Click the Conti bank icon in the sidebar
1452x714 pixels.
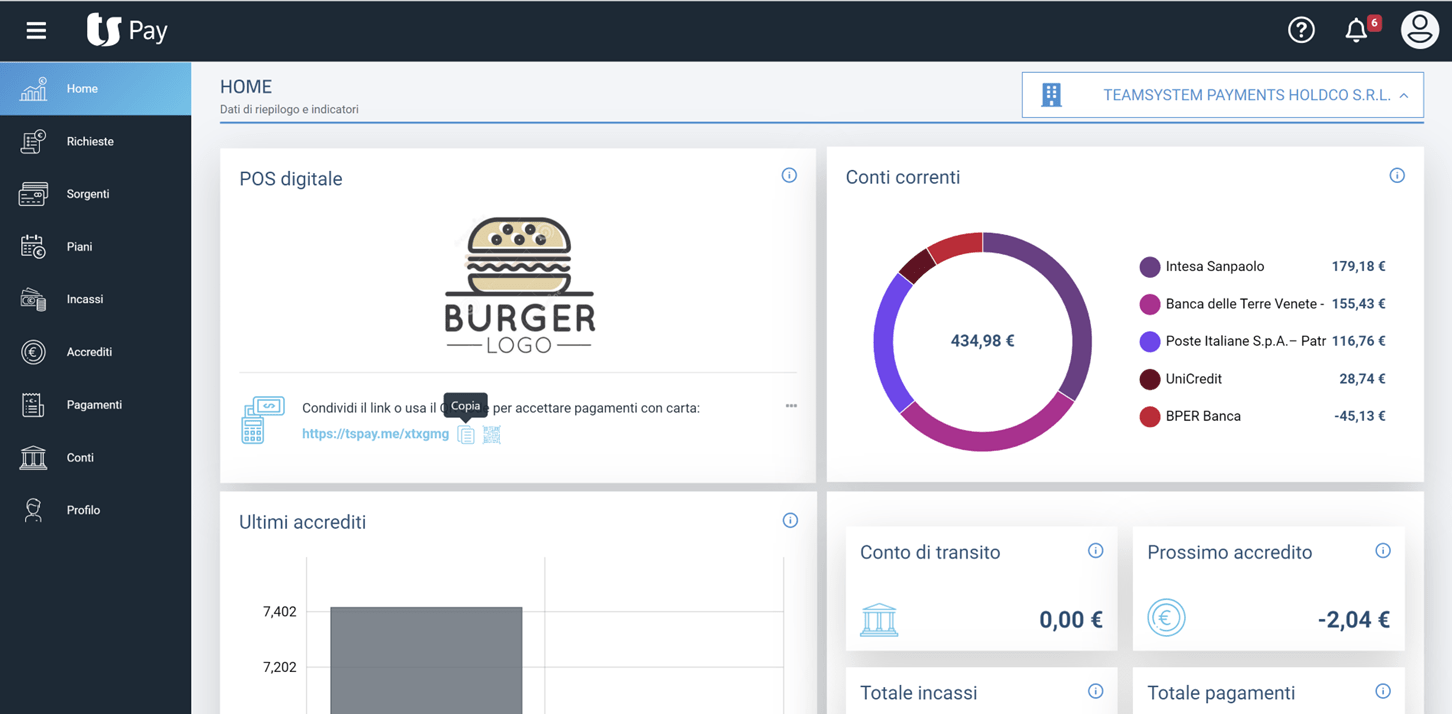[33, 457]
